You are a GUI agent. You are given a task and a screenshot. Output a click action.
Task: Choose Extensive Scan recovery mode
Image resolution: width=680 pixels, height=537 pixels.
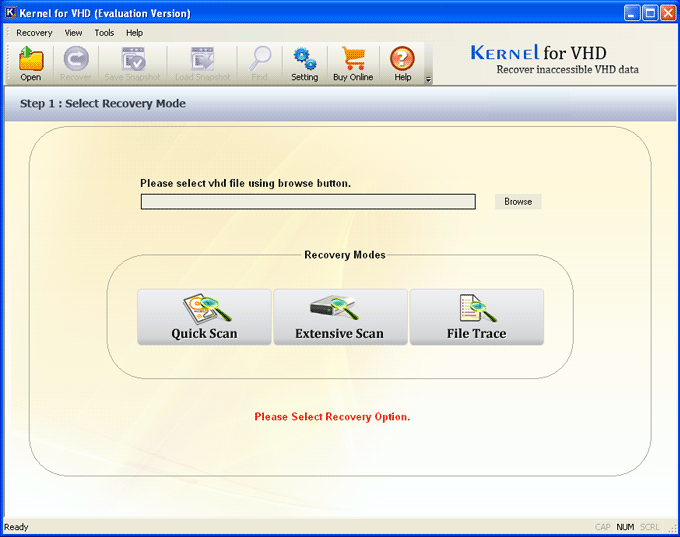pyautogui.click(x=340, y=317)
